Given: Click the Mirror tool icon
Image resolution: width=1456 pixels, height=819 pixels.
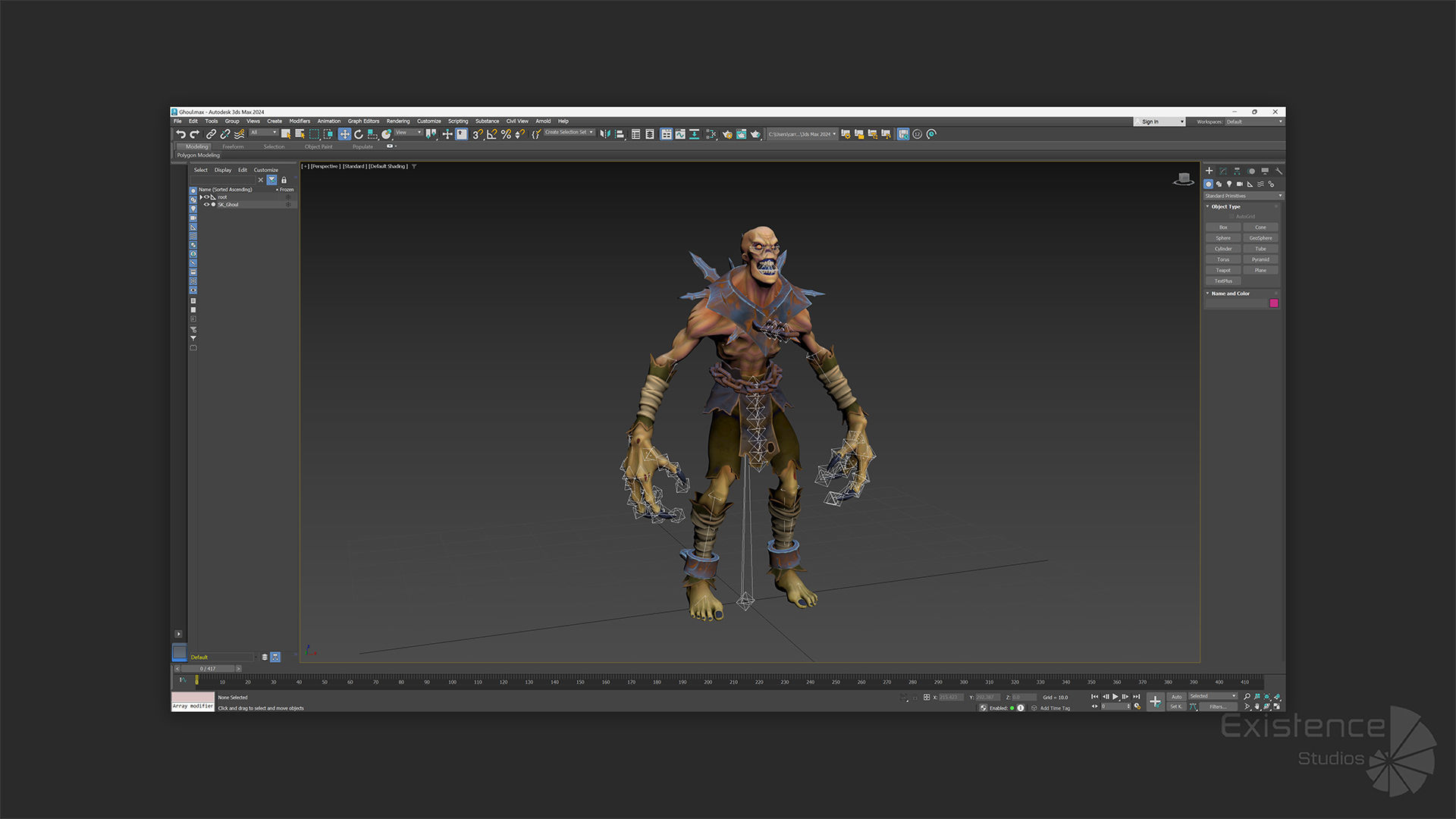Looking at the screenshot, I should click(605, 134).
